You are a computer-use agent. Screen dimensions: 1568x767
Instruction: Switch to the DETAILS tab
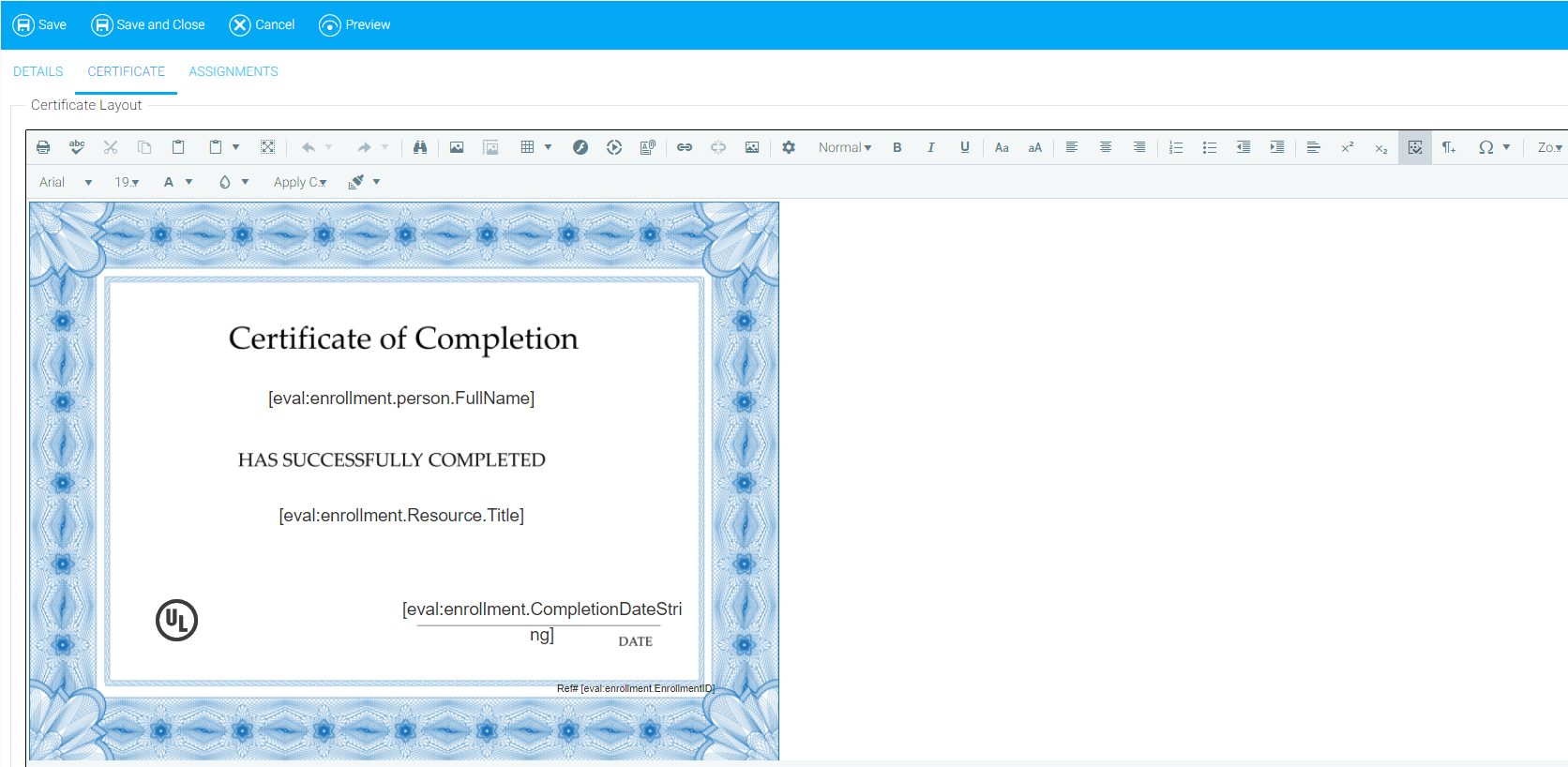(38, 71)
